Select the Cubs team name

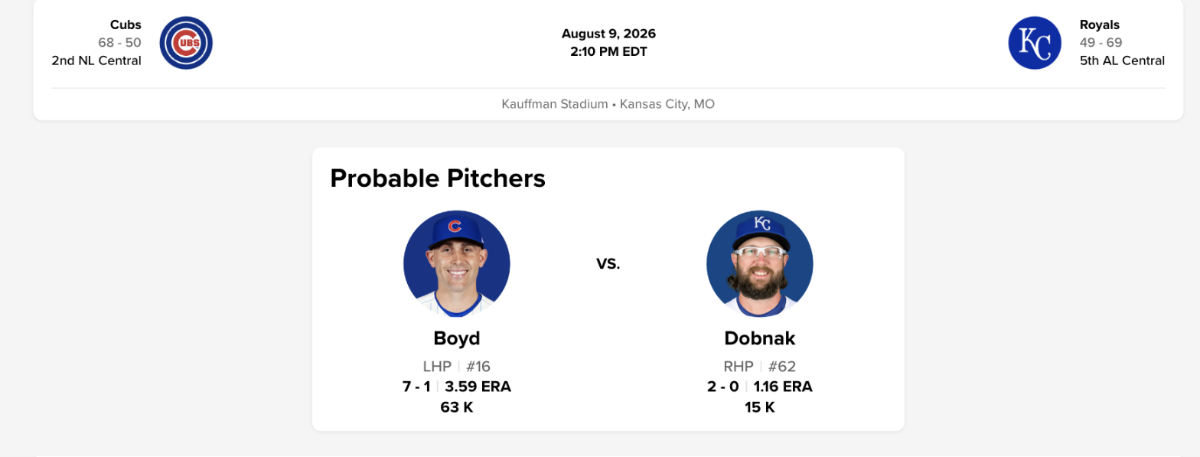point(125,24)
